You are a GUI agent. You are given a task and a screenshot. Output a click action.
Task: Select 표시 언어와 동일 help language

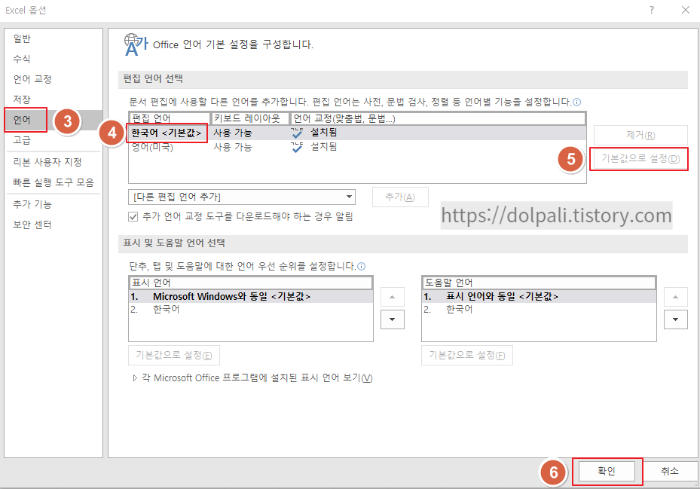(x=539, y=297)
